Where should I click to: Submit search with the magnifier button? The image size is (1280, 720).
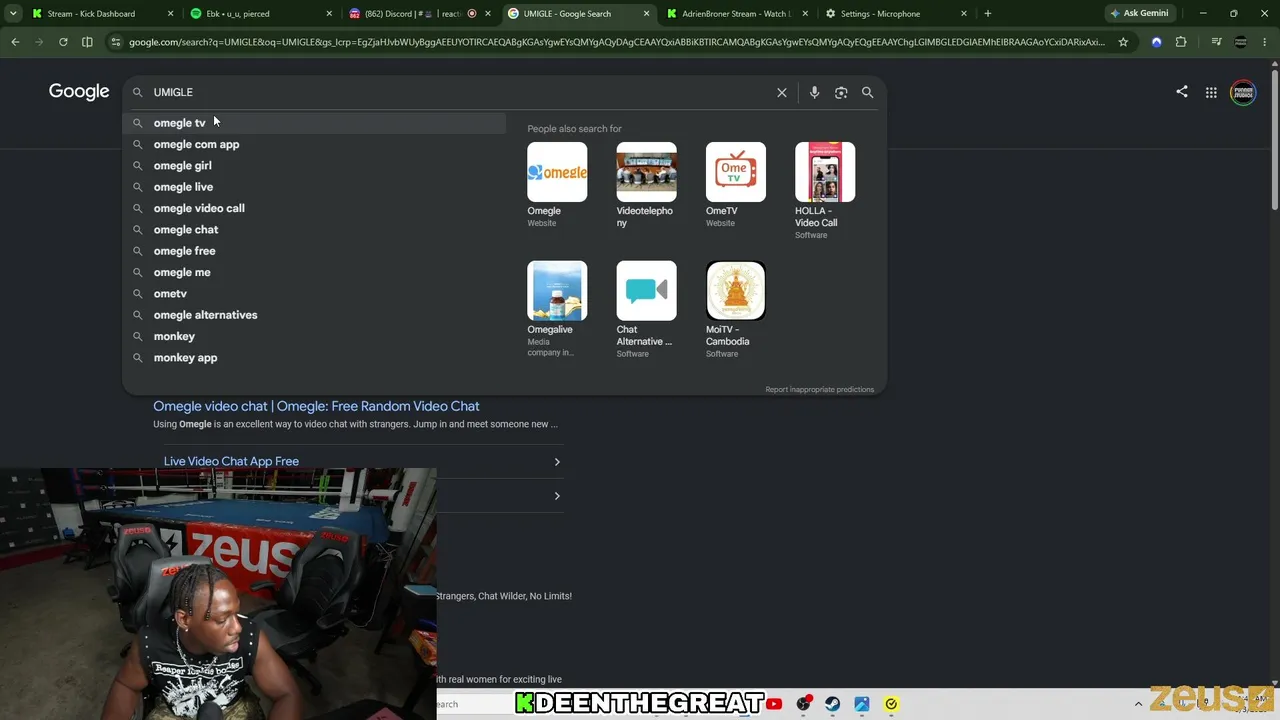[867, 92]
